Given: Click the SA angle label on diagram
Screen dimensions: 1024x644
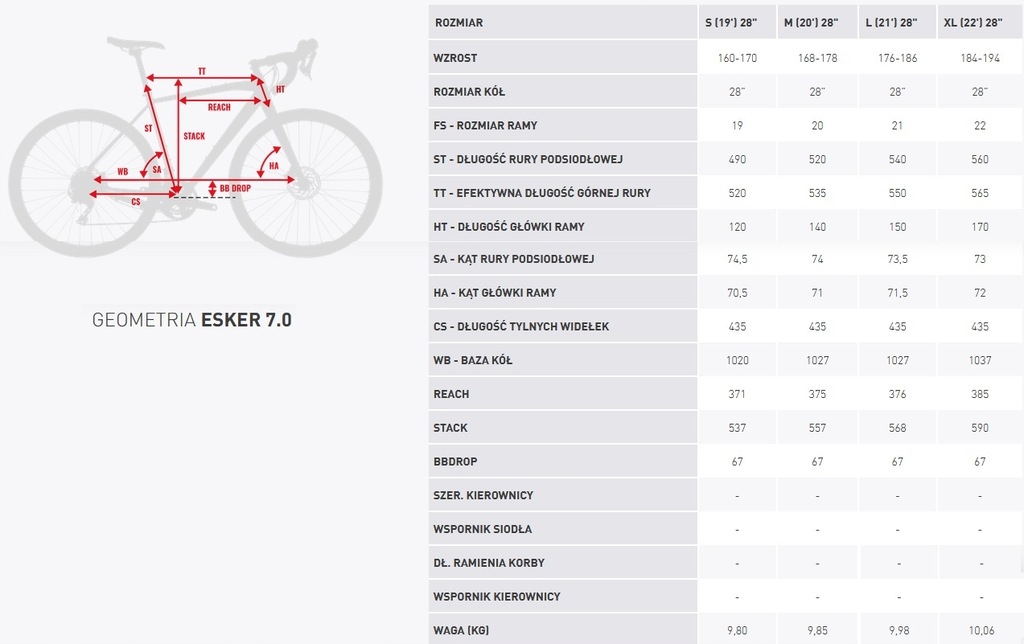Looking at the screenshot, I should (x=157, y=170).
